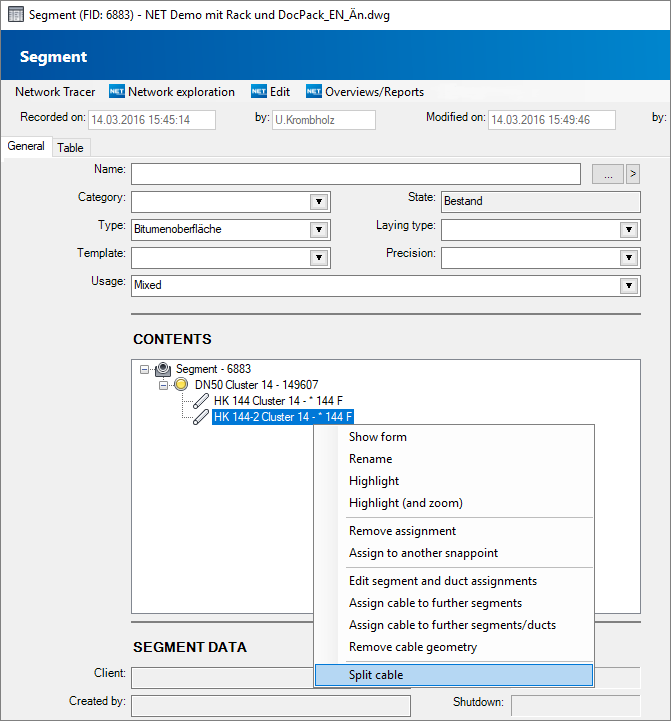Select HK 144 Cluster 14 cable item

[278, 401]
